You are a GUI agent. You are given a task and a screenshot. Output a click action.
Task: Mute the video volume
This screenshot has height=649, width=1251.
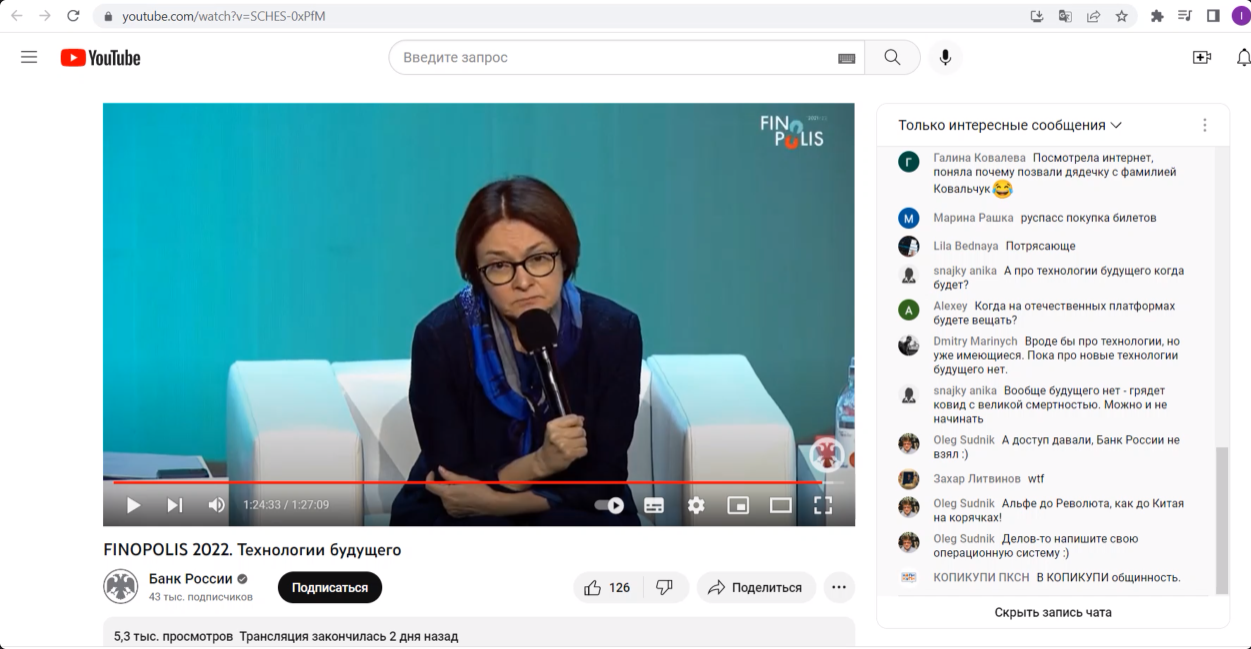[x=216, y=505]
